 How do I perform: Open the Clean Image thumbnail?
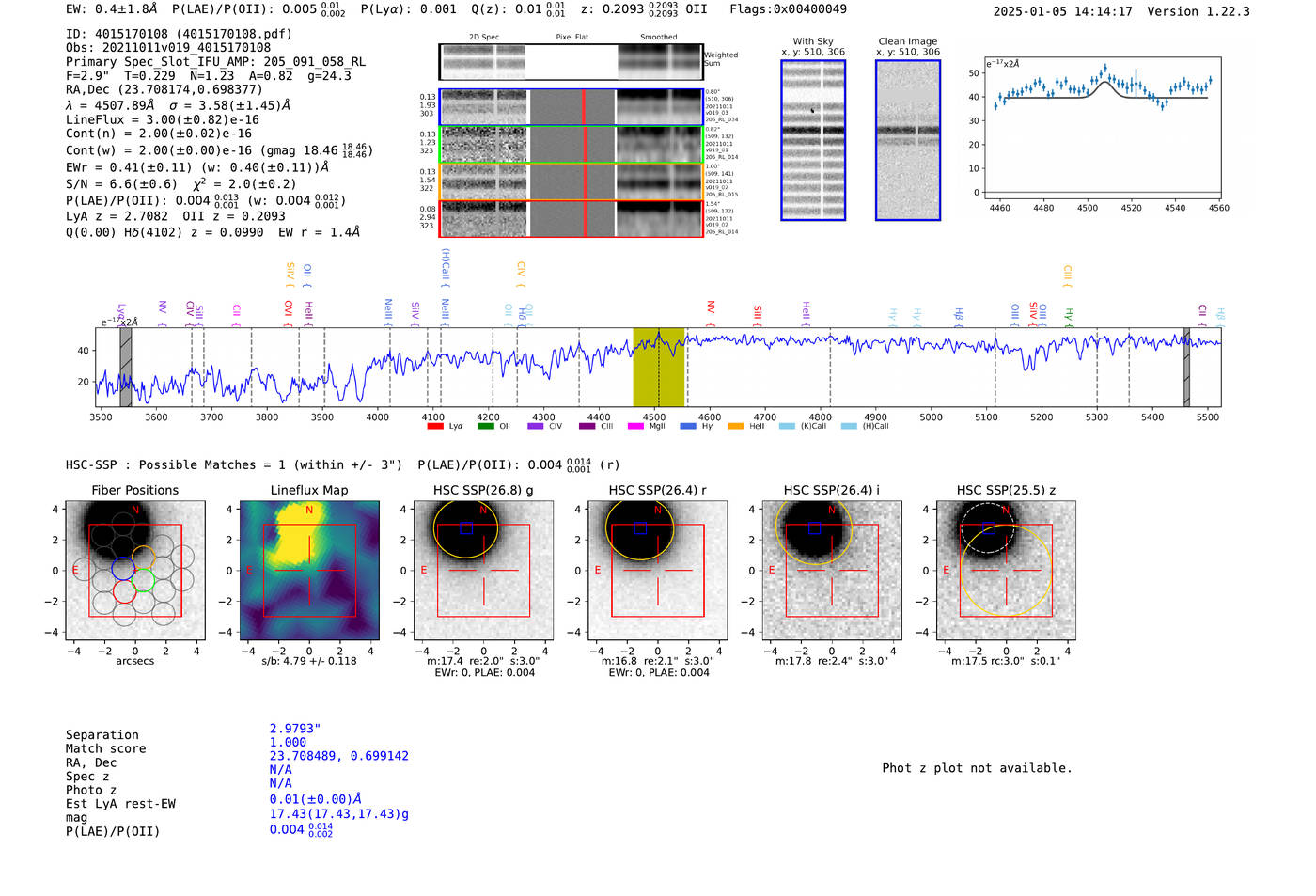[x=908, y=140]
